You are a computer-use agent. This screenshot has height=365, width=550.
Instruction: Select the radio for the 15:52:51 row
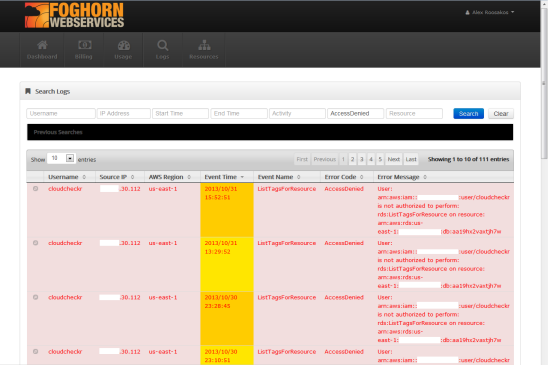35,189
